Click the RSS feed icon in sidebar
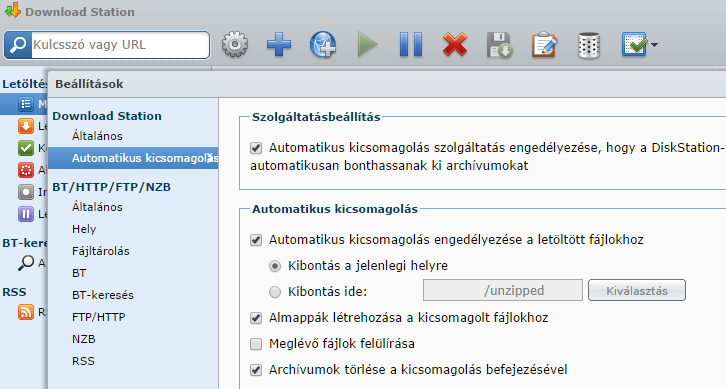 coord(26,312)
